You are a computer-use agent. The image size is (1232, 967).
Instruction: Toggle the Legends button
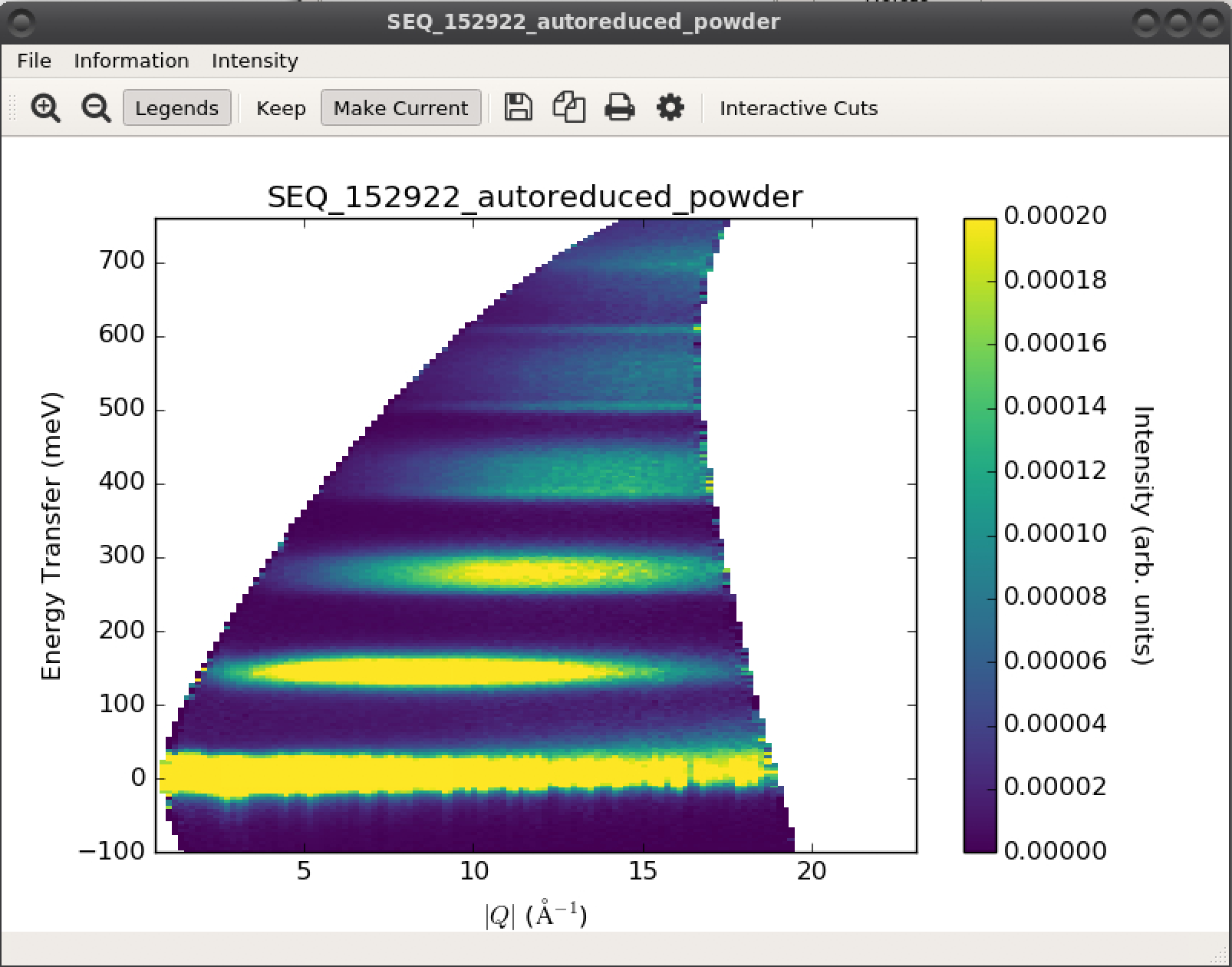[176, 107]
